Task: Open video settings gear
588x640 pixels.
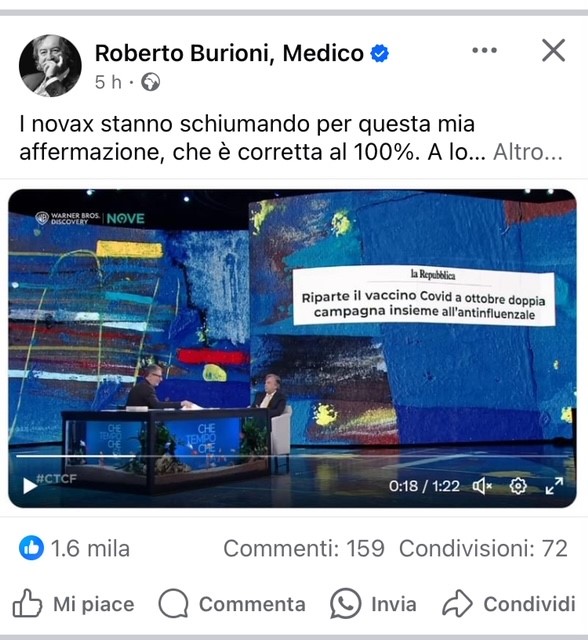Action: point(518,486)
